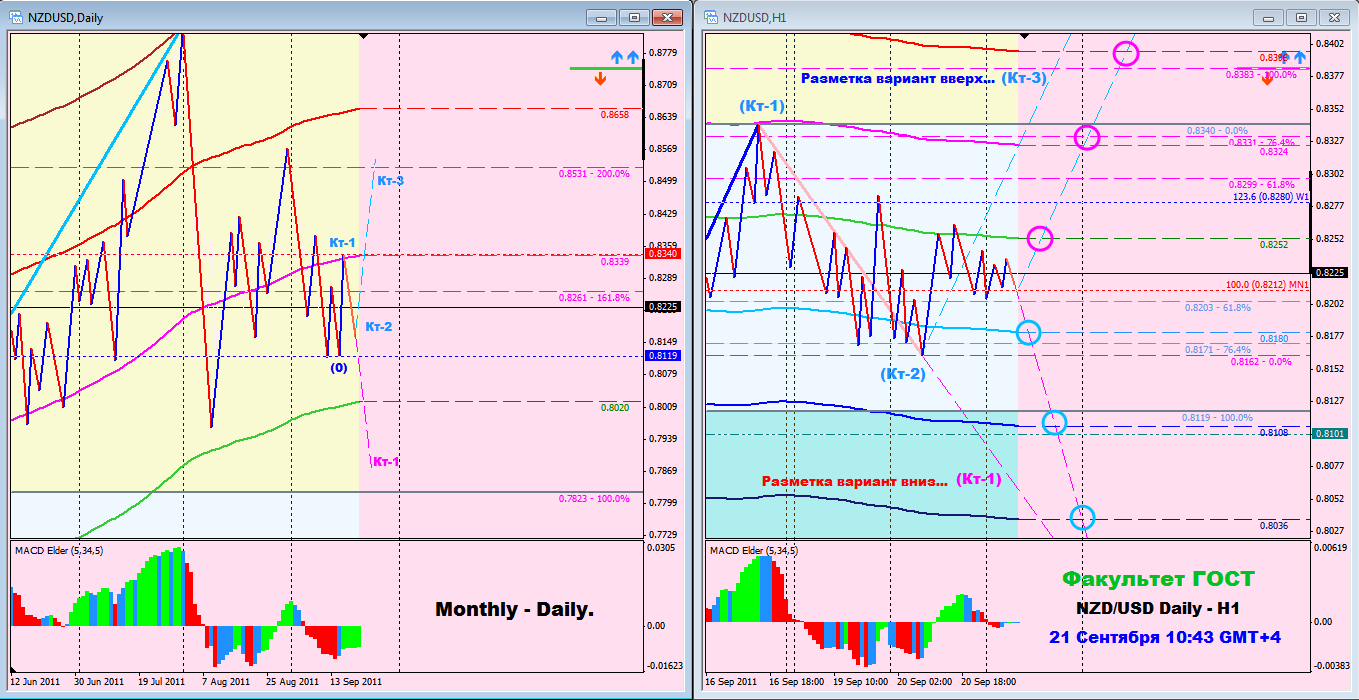Click the teal 0.8101 price tag in H1 chart
This screenshot has height=700, width=1359.
pyautogui.click(x=1331, y=433)
